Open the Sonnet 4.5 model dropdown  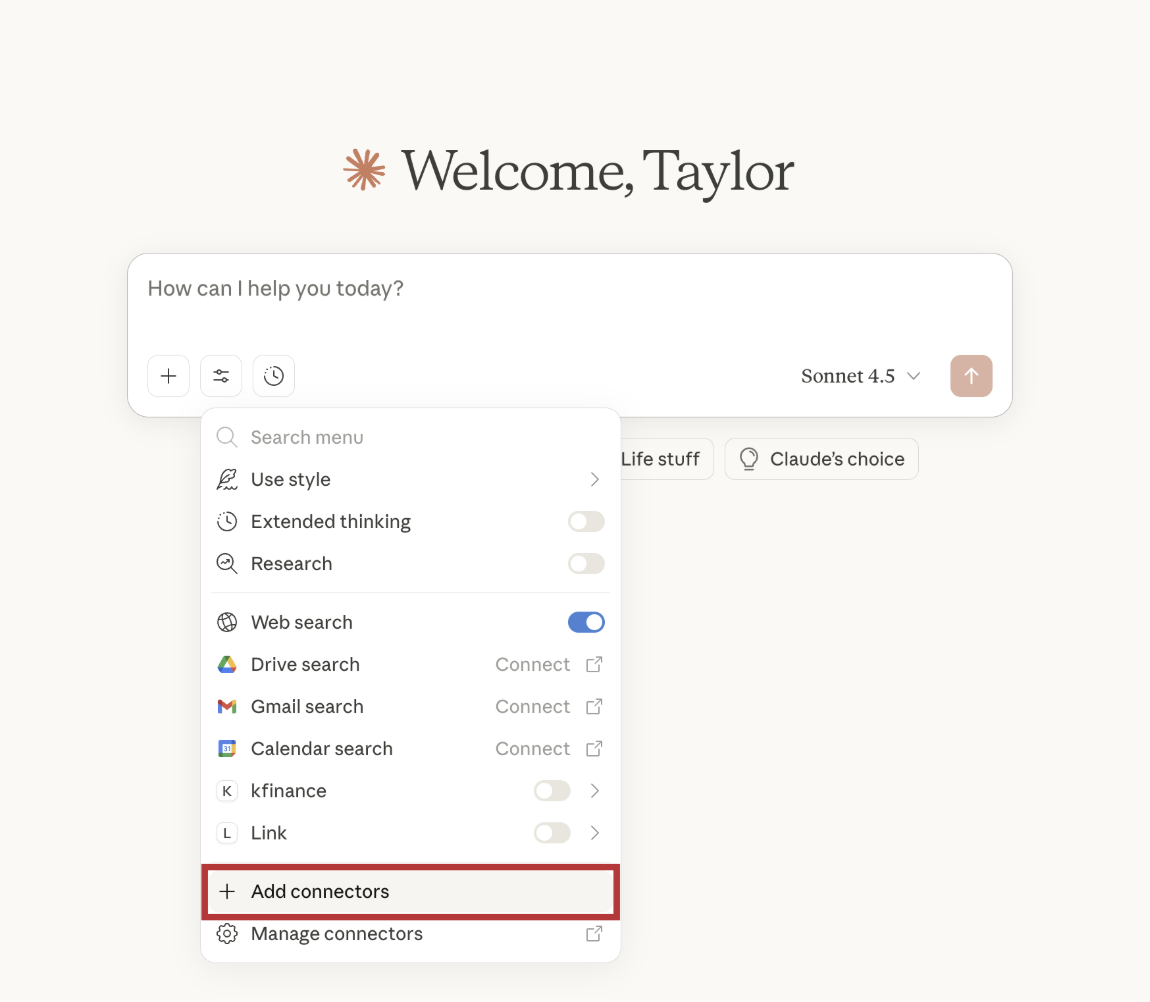pyautogui.click(x=860, y=376)
